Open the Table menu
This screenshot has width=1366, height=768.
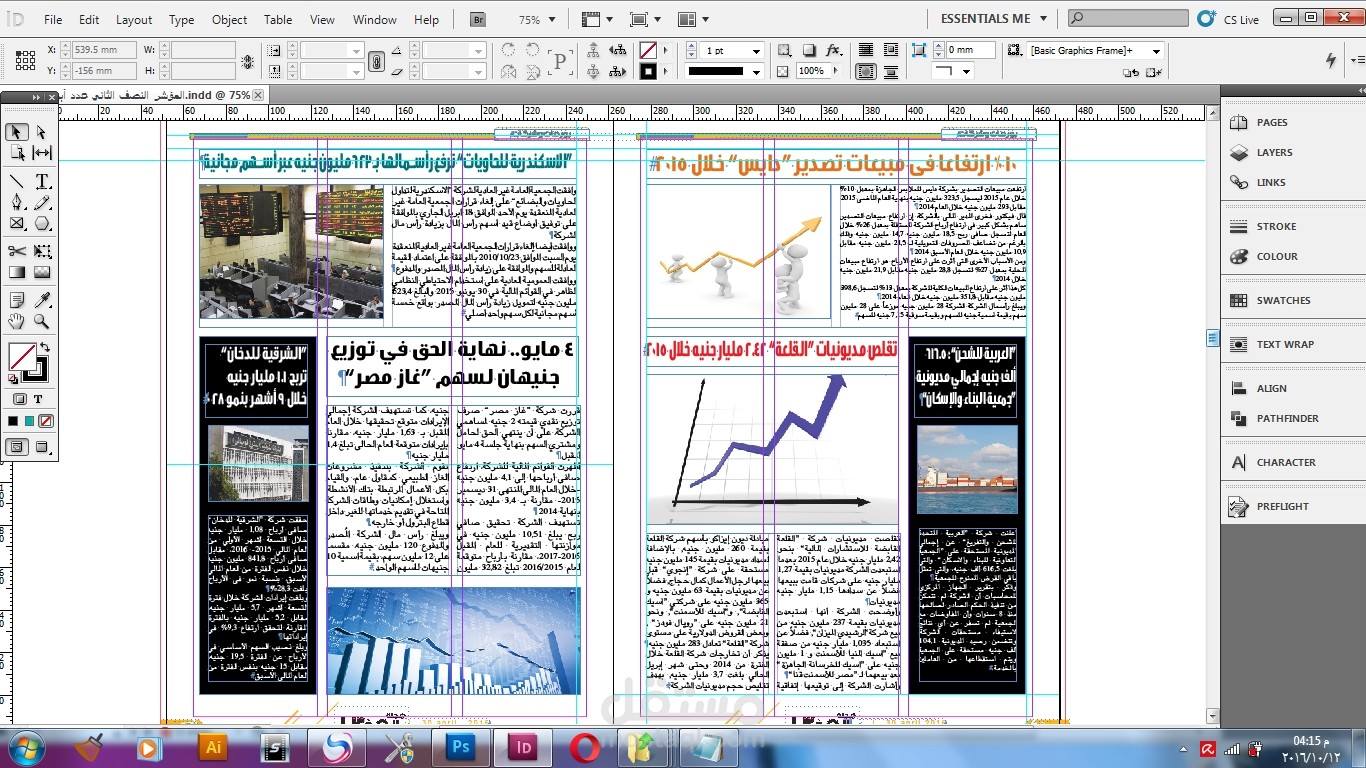(278, 19)
